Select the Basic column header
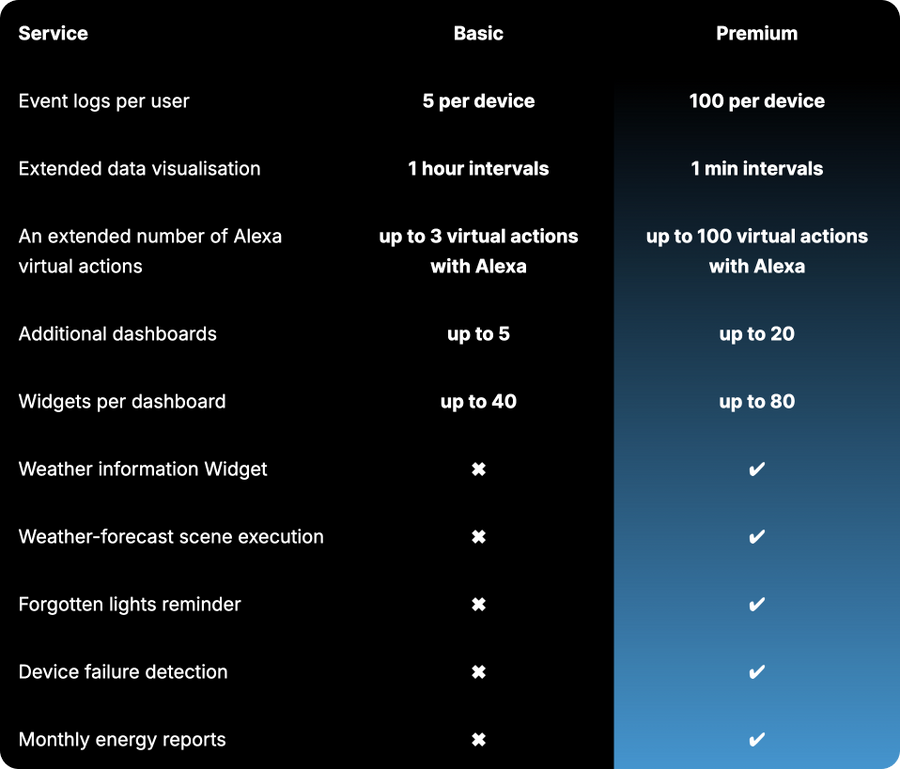The height and width of the screenshot is (769, 900). [479, 33]
